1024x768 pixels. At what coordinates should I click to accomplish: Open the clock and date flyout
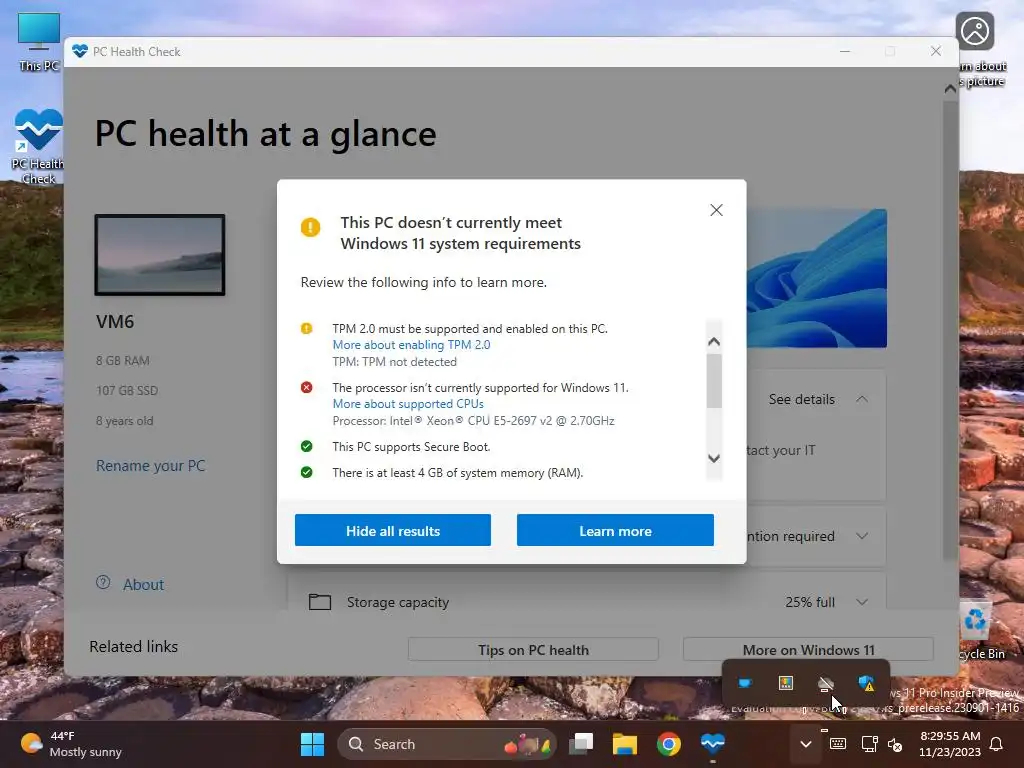click(x=950, y=744)
